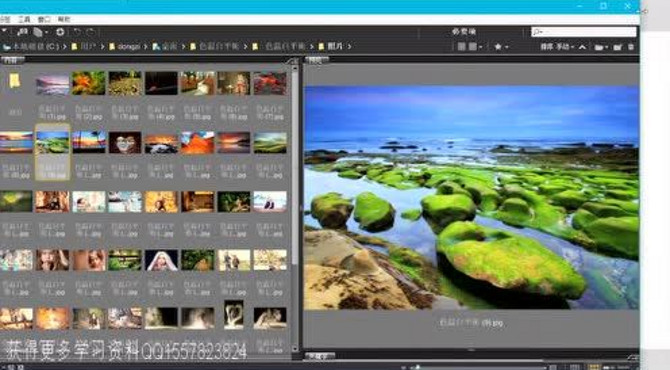Expand chevron after 桌面 in path bar
Screen dimensions: 670x370
pyautogui.click(x=183, y=47)
